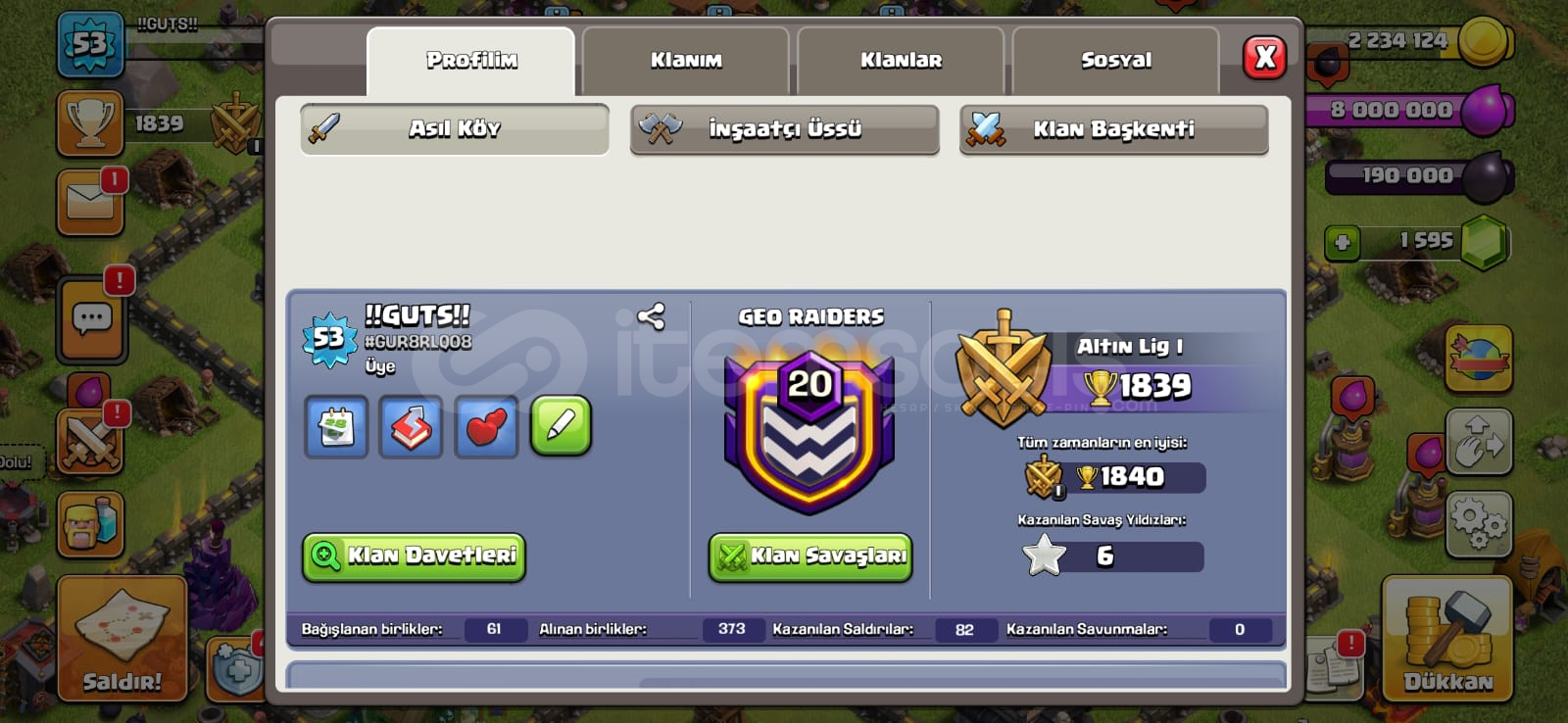Viewport: 1568px width, 723px height.
Task: Open the Sosyal tab
Action: (1116, 61)
